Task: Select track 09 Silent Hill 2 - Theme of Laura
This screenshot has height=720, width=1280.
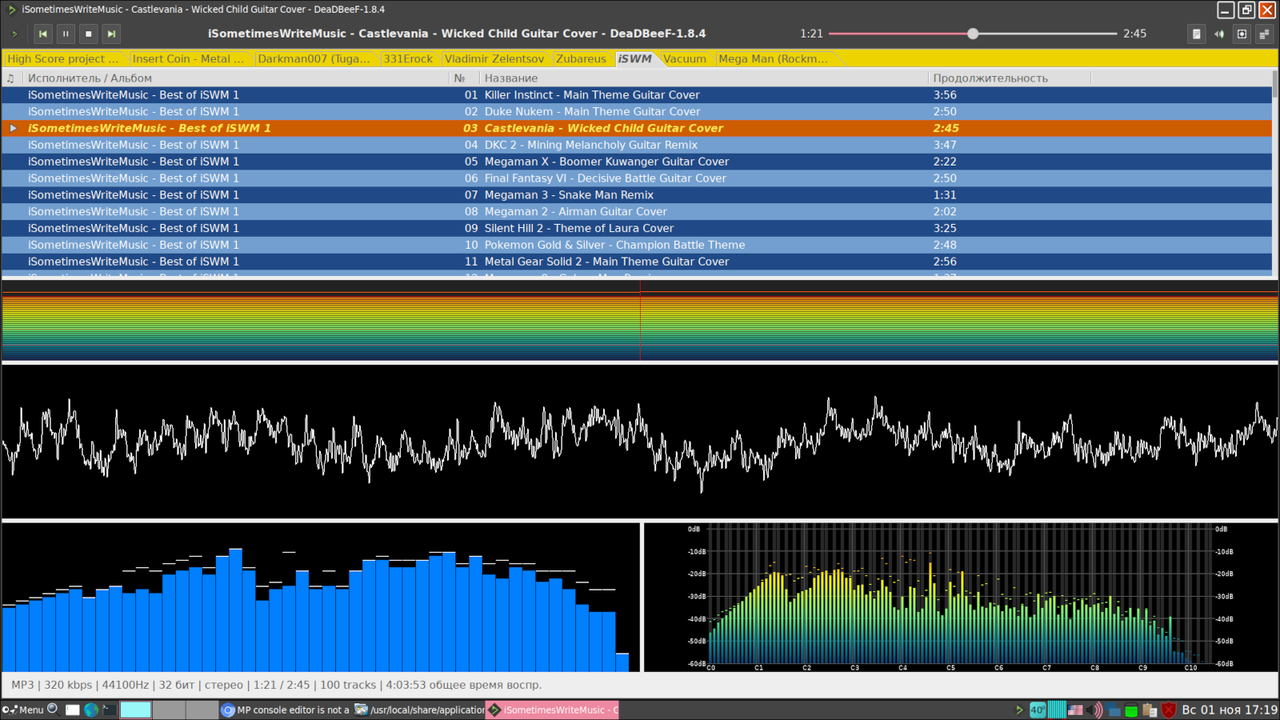Action: click(x=637, y=228)
